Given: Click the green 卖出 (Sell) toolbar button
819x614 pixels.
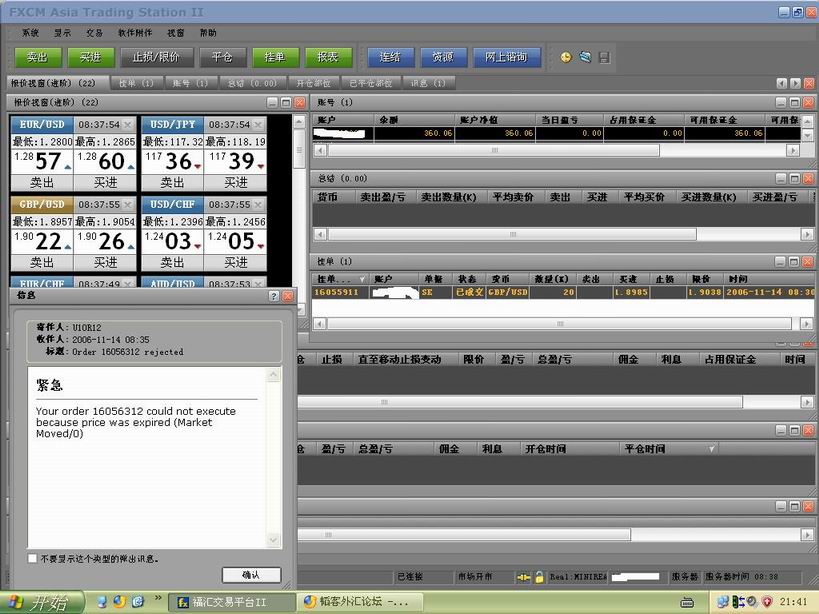Looking at the screenshot, I should (x=37, y=57).
